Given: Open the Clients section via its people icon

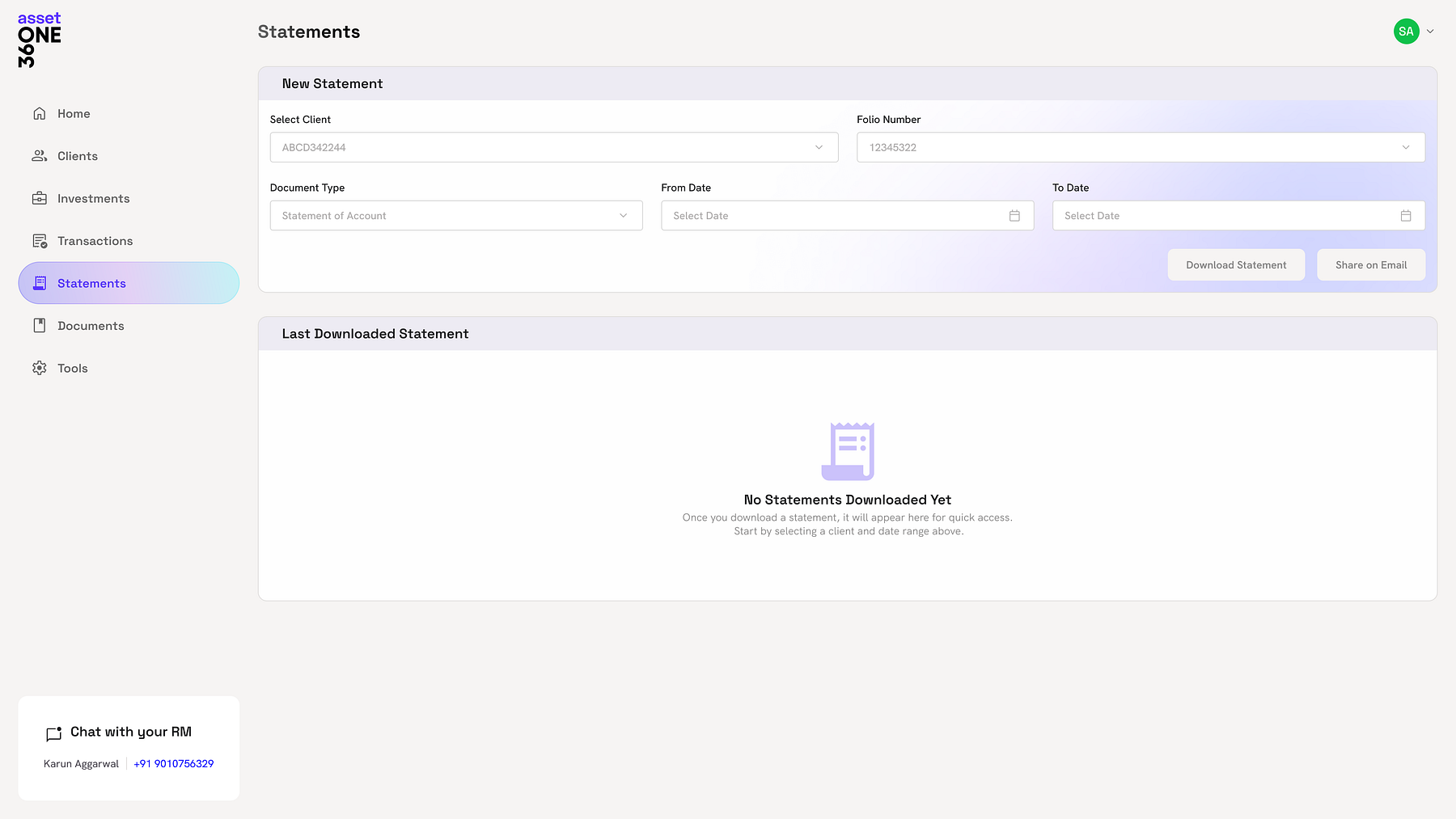Looking at the screenshot, I should (39, 155).
